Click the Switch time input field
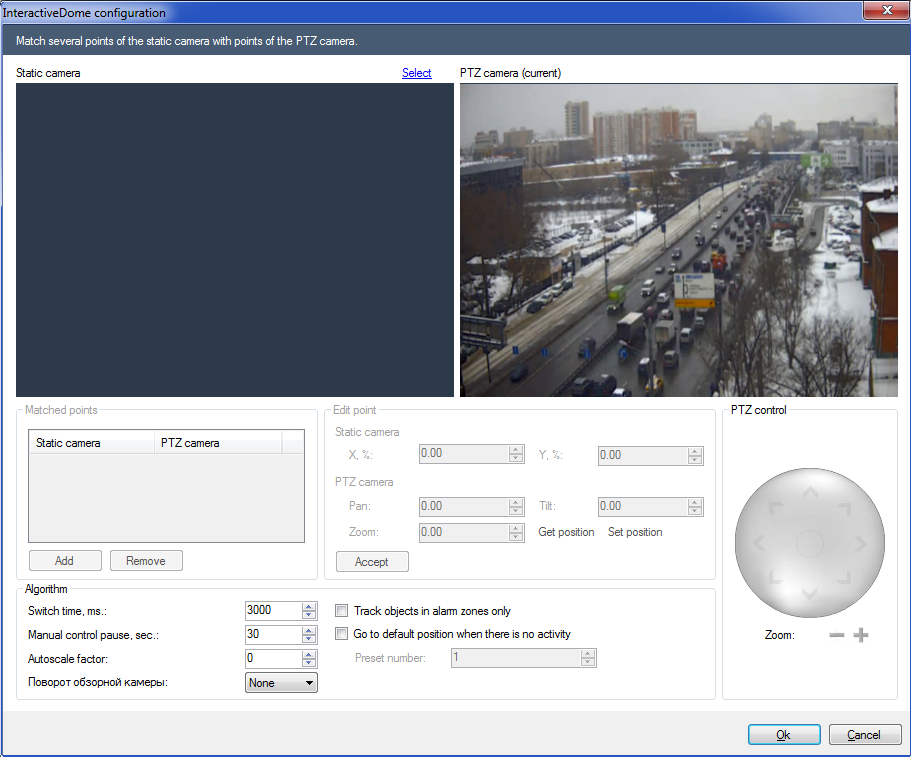 (272, 611)
